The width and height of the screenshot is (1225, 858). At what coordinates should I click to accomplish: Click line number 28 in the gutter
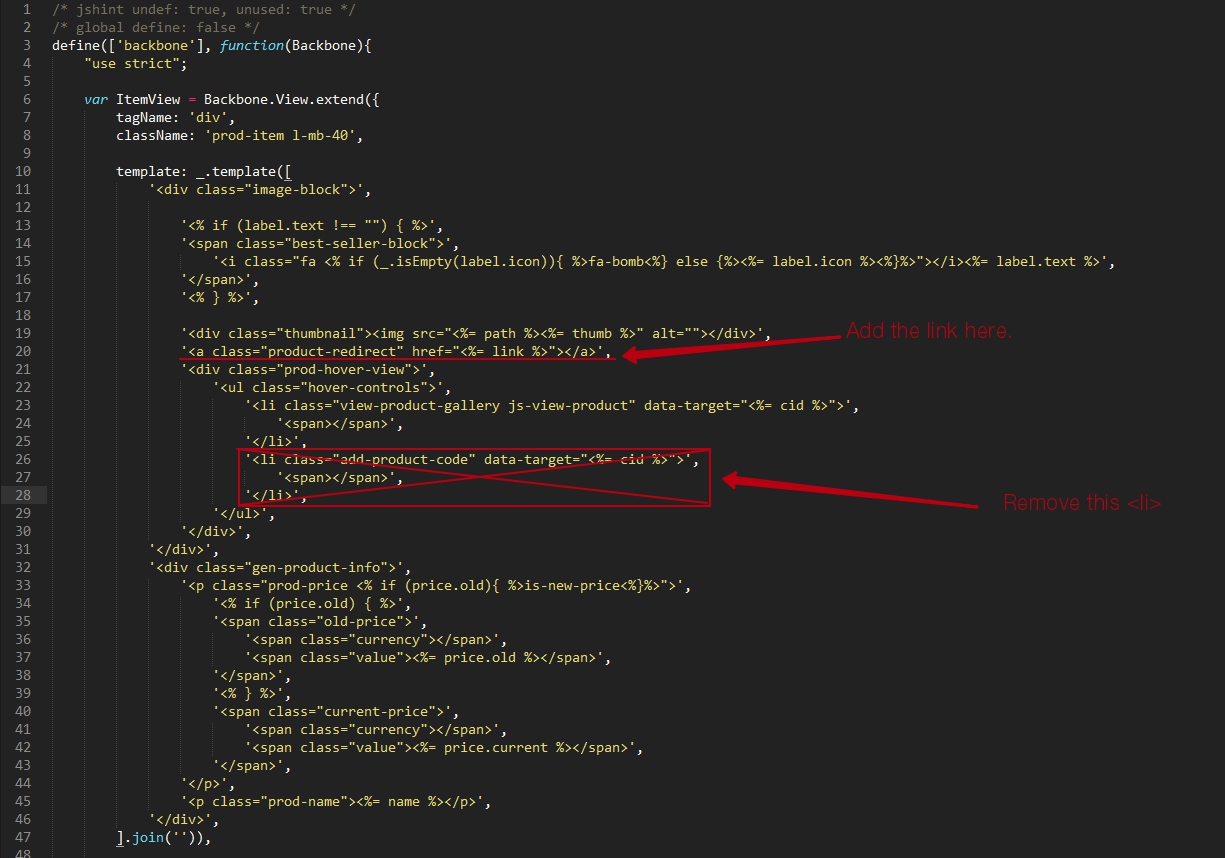pos(24,495)
